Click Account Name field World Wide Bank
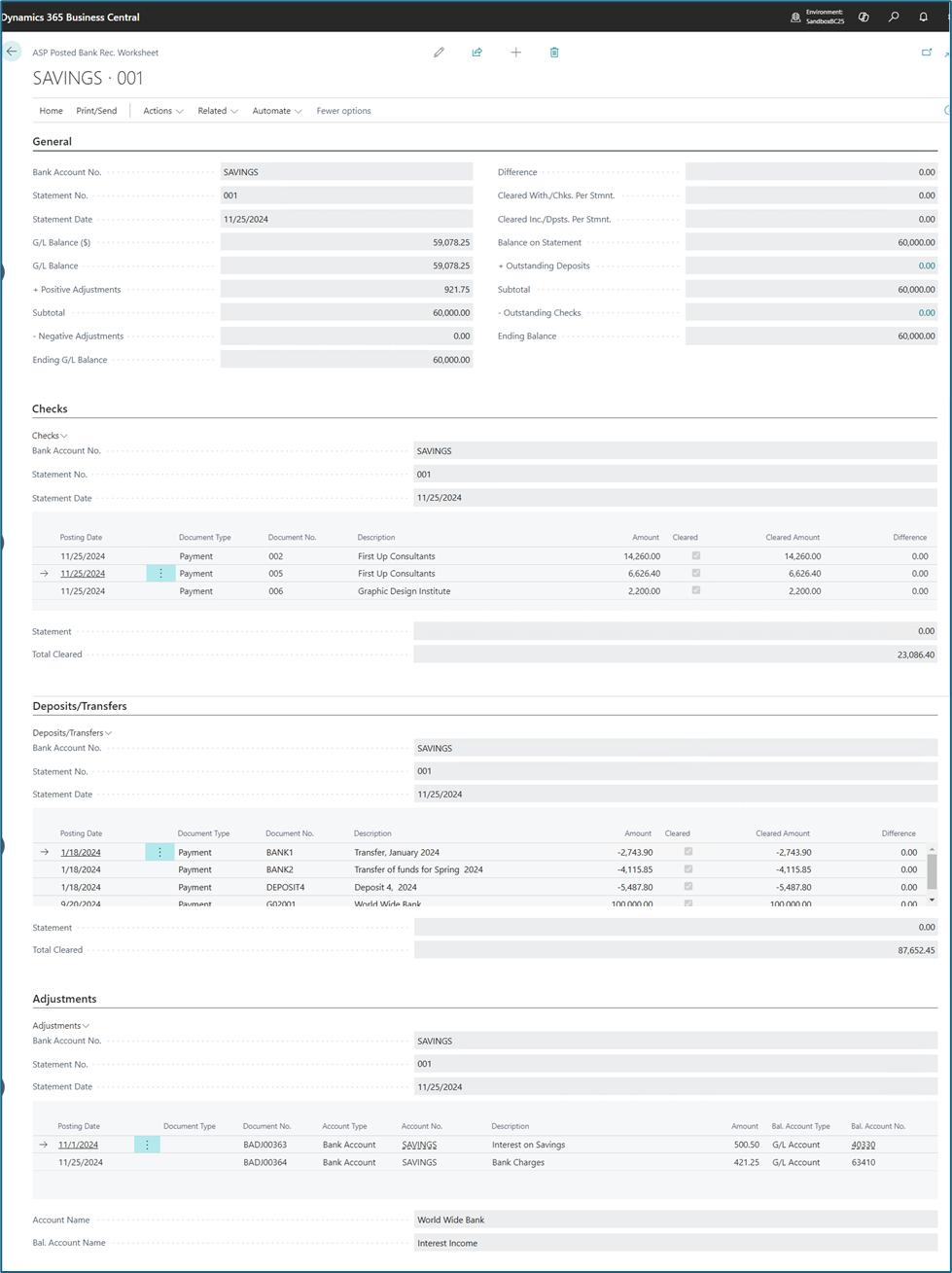 675,1220
